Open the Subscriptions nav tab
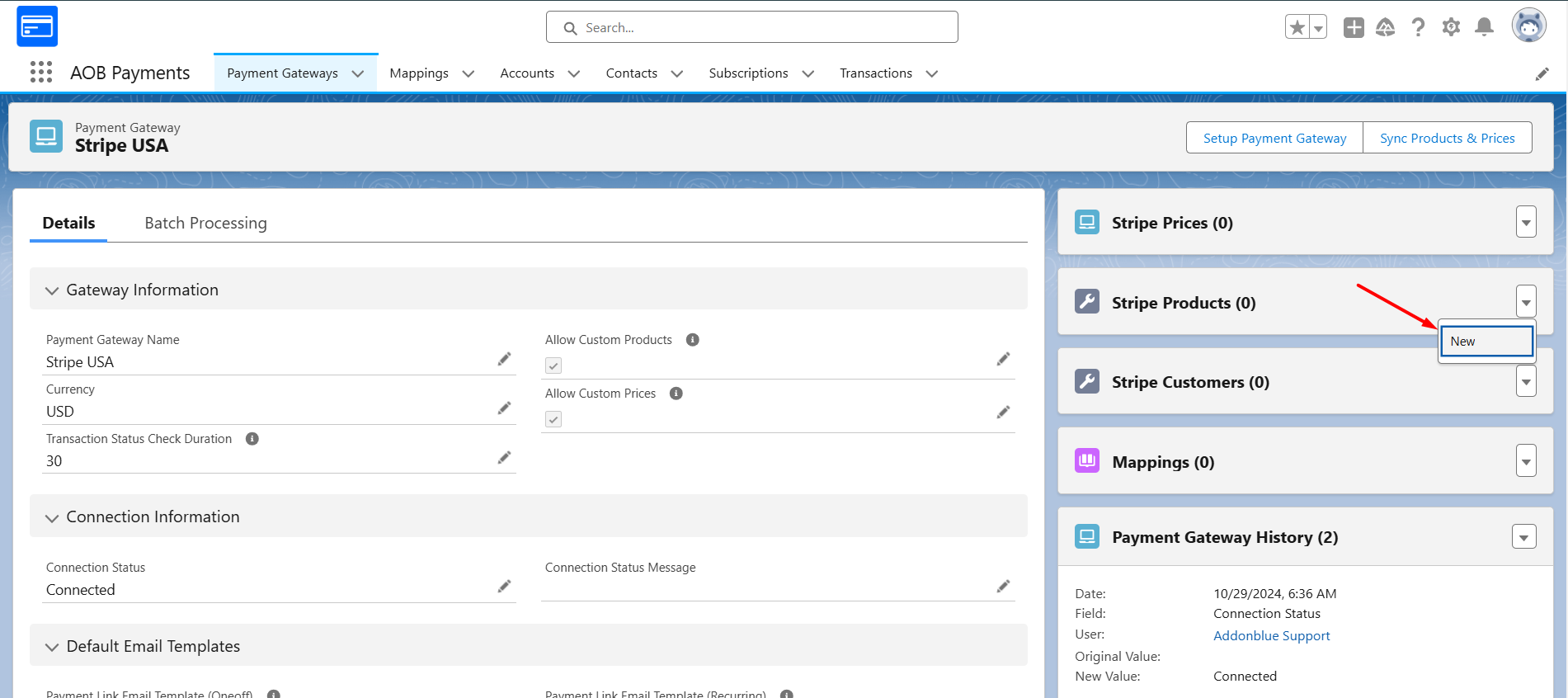The height and width of the screenshot is (698, 1568). point(748,73)
